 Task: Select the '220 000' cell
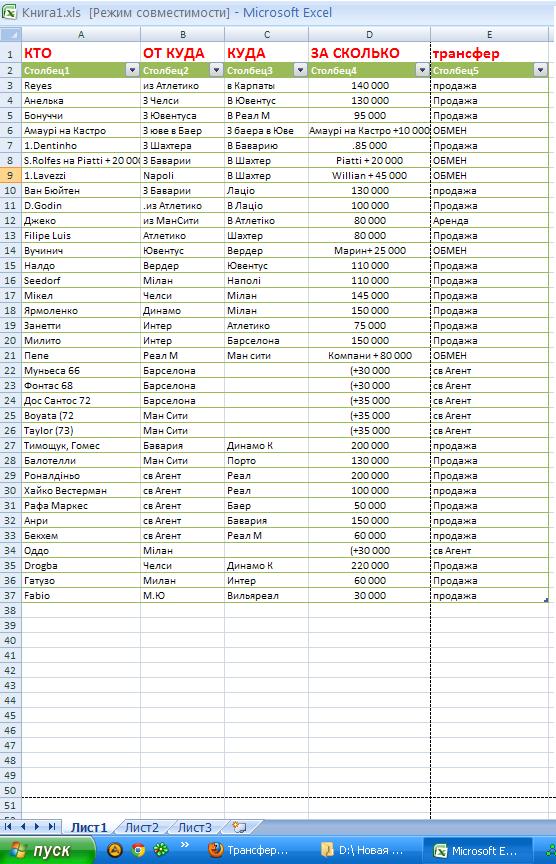(x=369, y=565)
